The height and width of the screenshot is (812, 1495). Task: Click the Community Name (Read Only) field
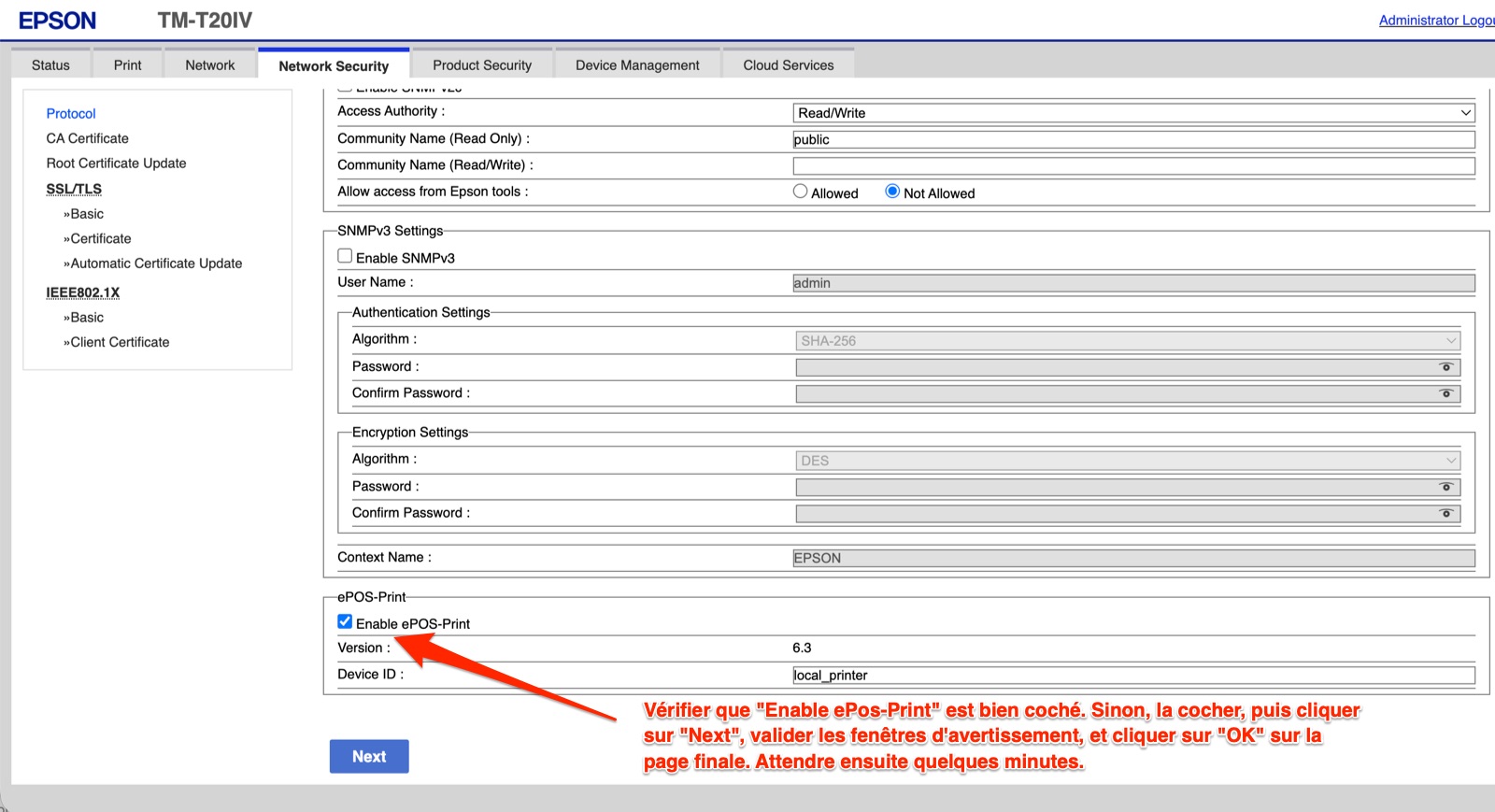1133,139
